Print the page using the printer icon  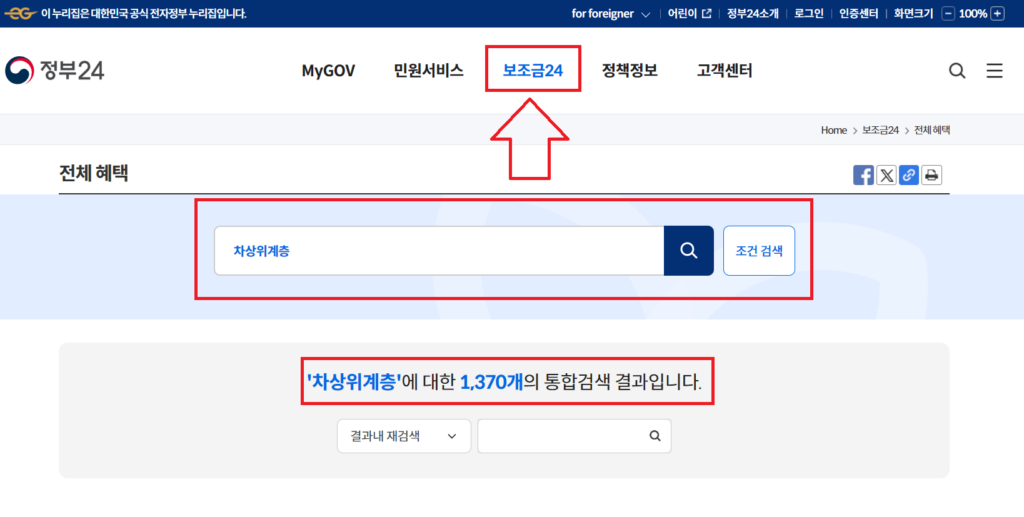click(932, 176)
